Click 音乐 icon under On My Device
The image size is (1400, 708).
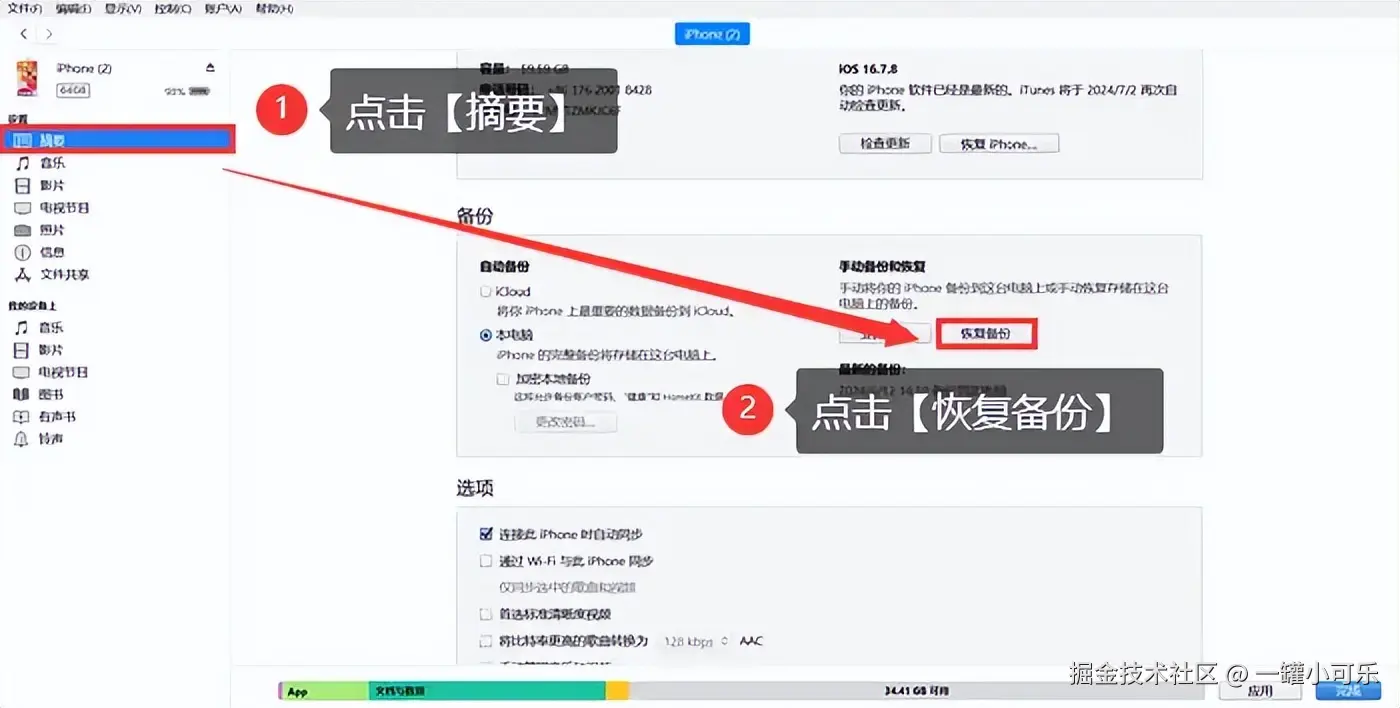pos(22,328)
